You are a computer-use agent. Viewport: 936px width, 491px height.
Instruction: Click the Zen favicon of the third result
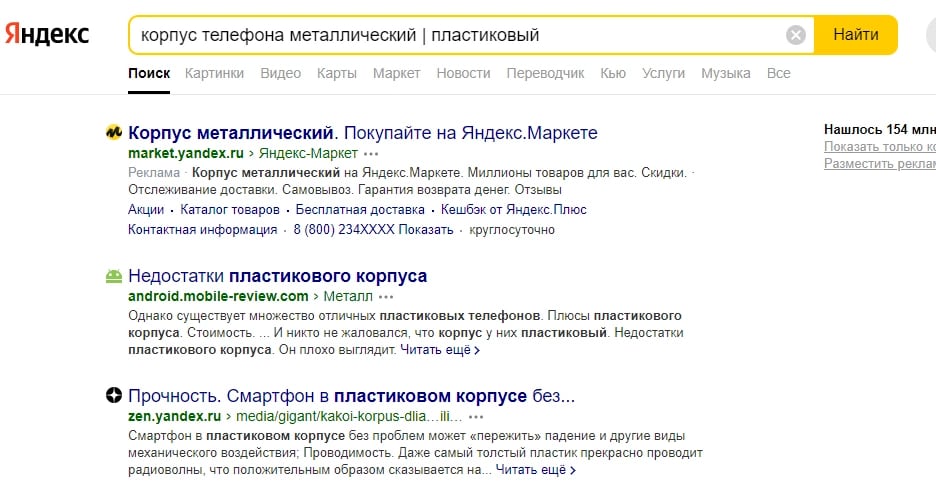tap(113, 395)
